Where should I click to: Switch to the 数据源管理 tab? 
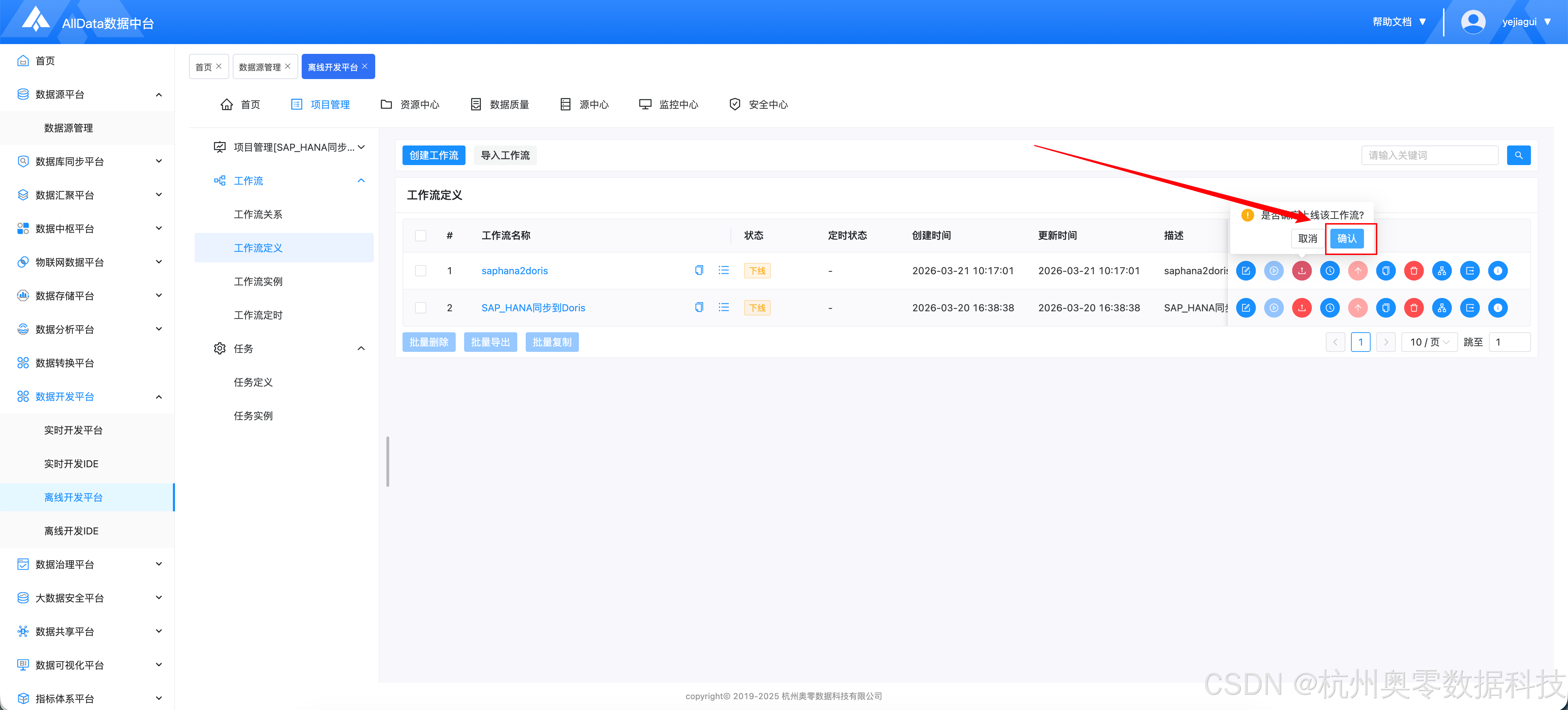[260, 67]
